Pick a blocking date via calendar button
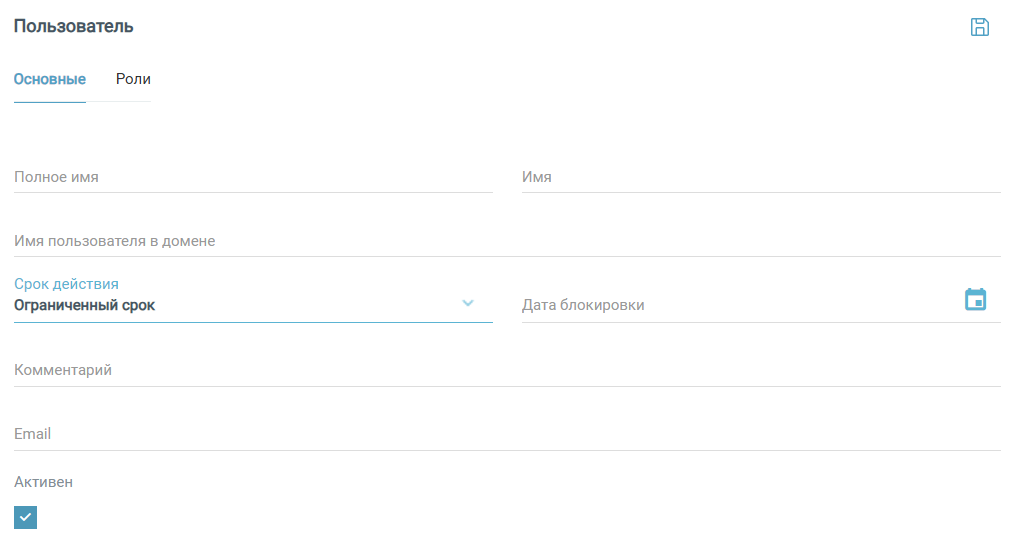This screenshot has height=542, width=1016. coord(975,299)
